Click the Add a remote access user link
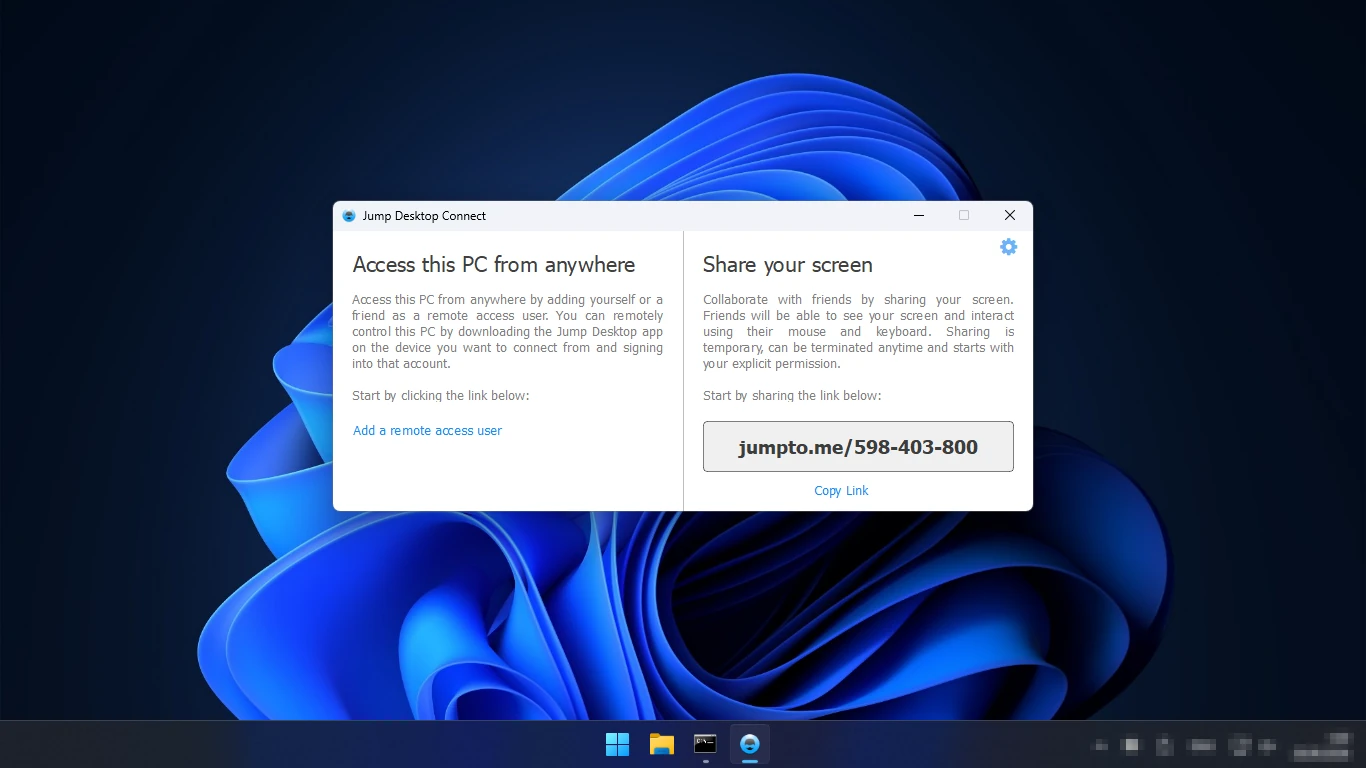This screenshot has height=768, width=1366. 427,431
